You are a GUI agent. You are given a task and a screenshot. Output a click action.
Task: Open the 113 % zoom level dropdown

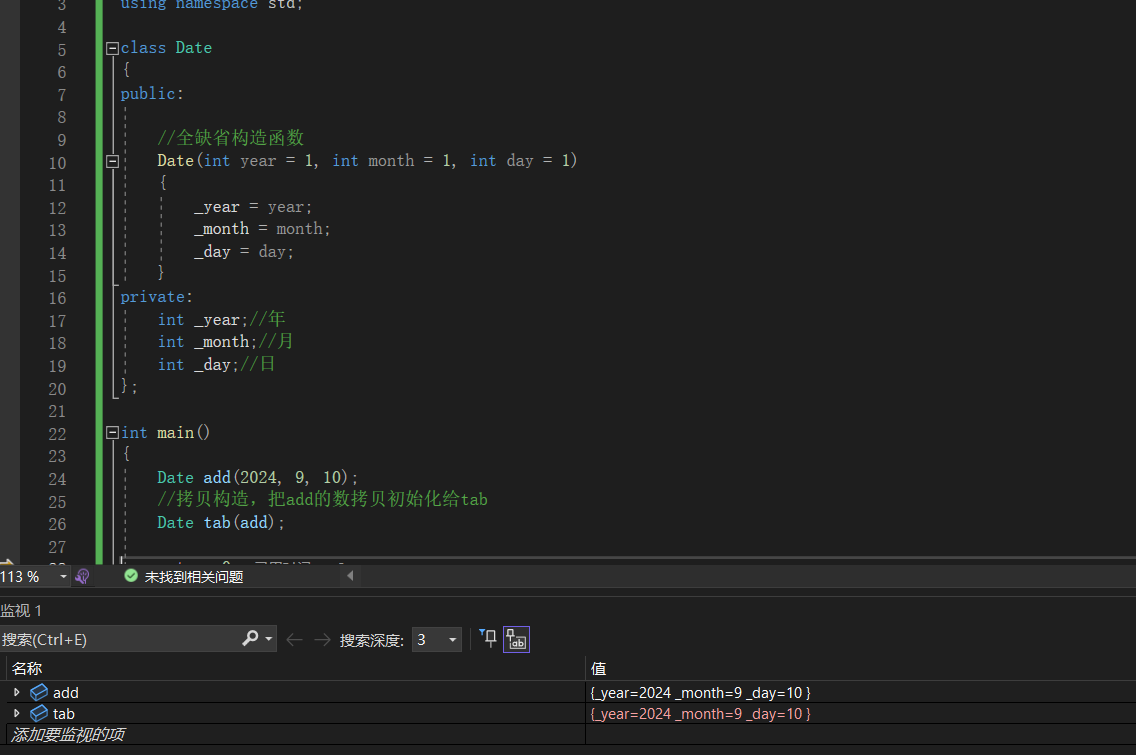[x=63, y=577]
